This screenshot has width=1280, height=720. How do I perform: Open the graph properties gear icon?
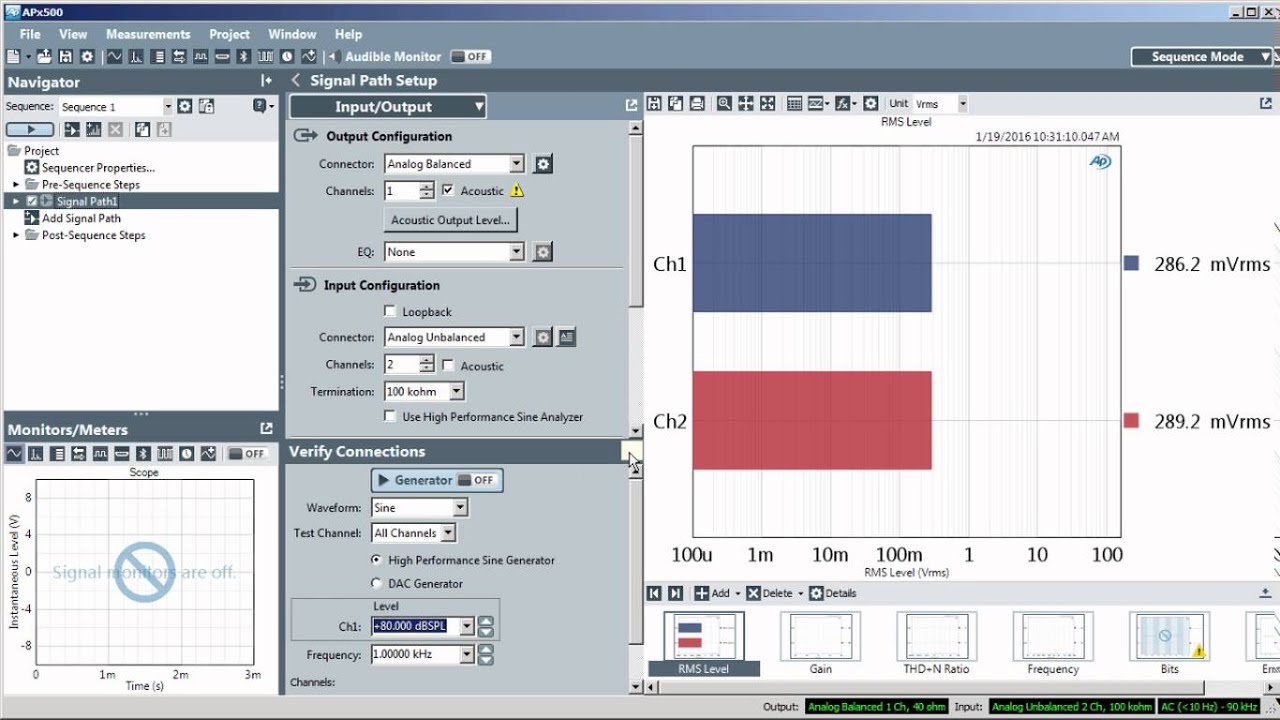(871, 103)
